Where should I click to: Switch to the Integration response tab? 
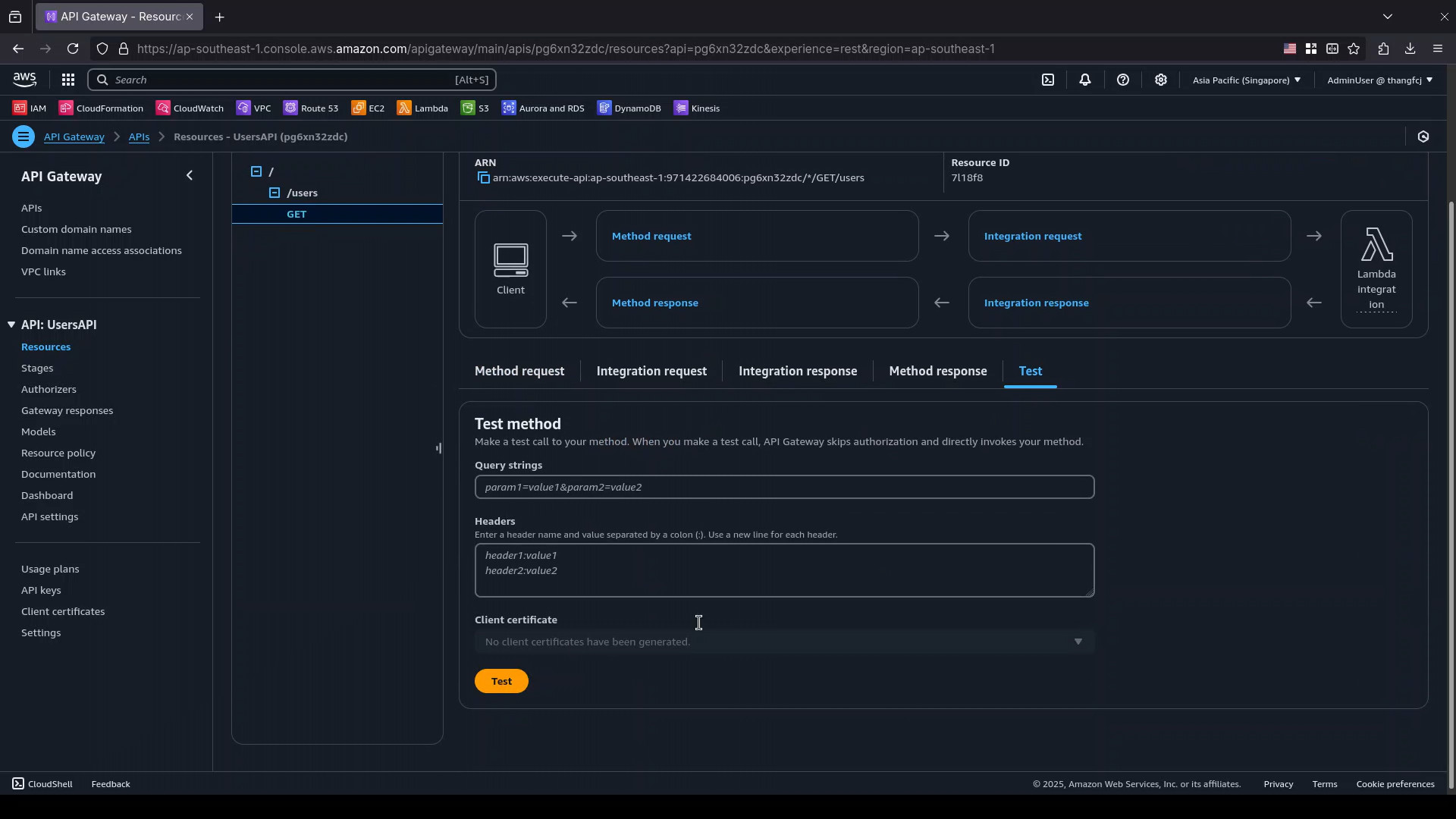point(798,372)
